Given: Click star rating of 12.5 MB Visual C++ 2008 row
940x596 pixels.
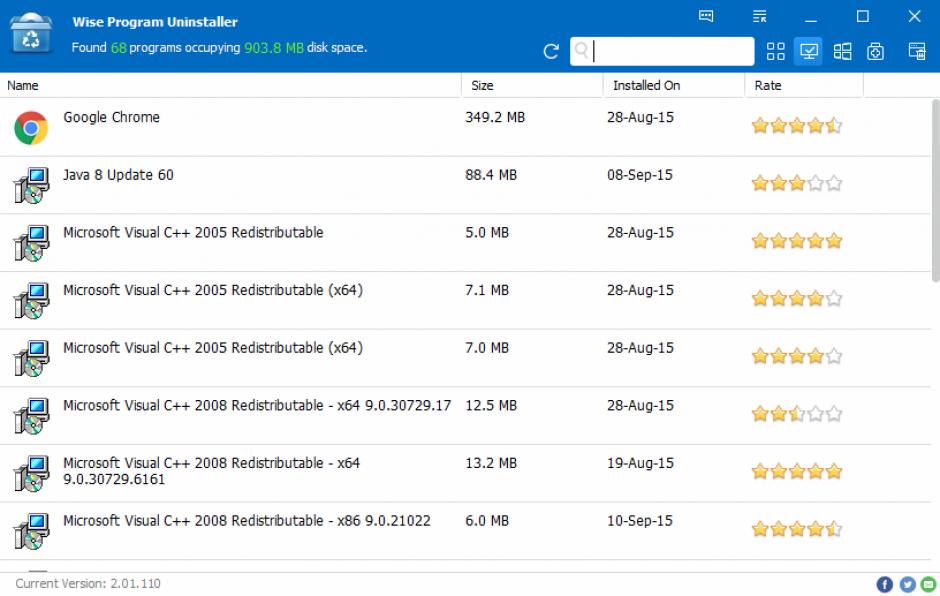Looking at the screenshot, I should tap(797, 413).
